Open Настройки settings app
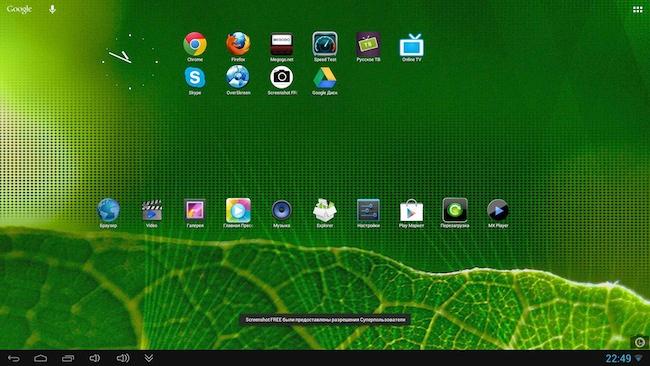 point(368,210)
